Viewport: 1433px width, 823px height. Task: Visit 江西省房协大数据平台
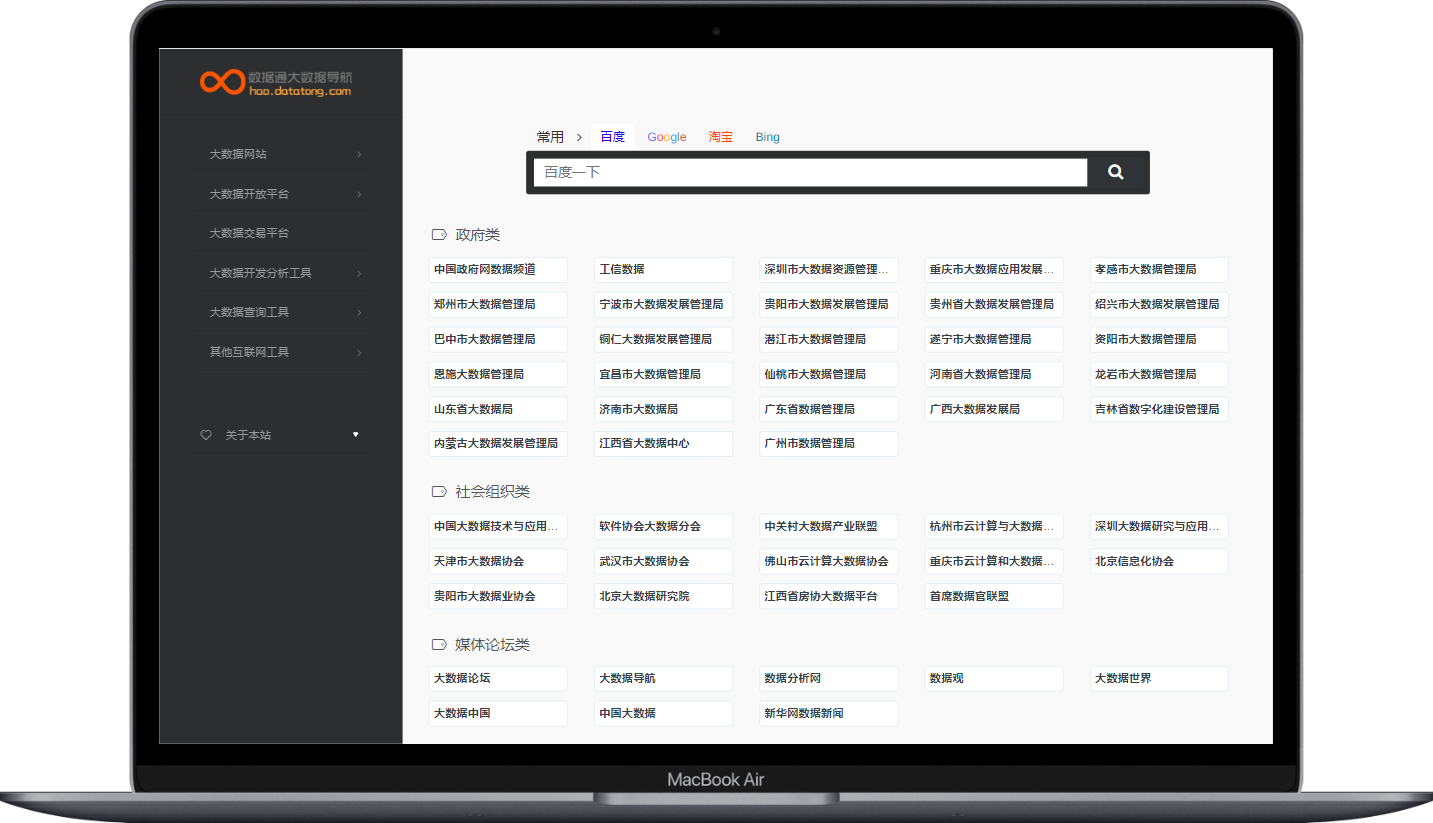click(x=828, y=596)
